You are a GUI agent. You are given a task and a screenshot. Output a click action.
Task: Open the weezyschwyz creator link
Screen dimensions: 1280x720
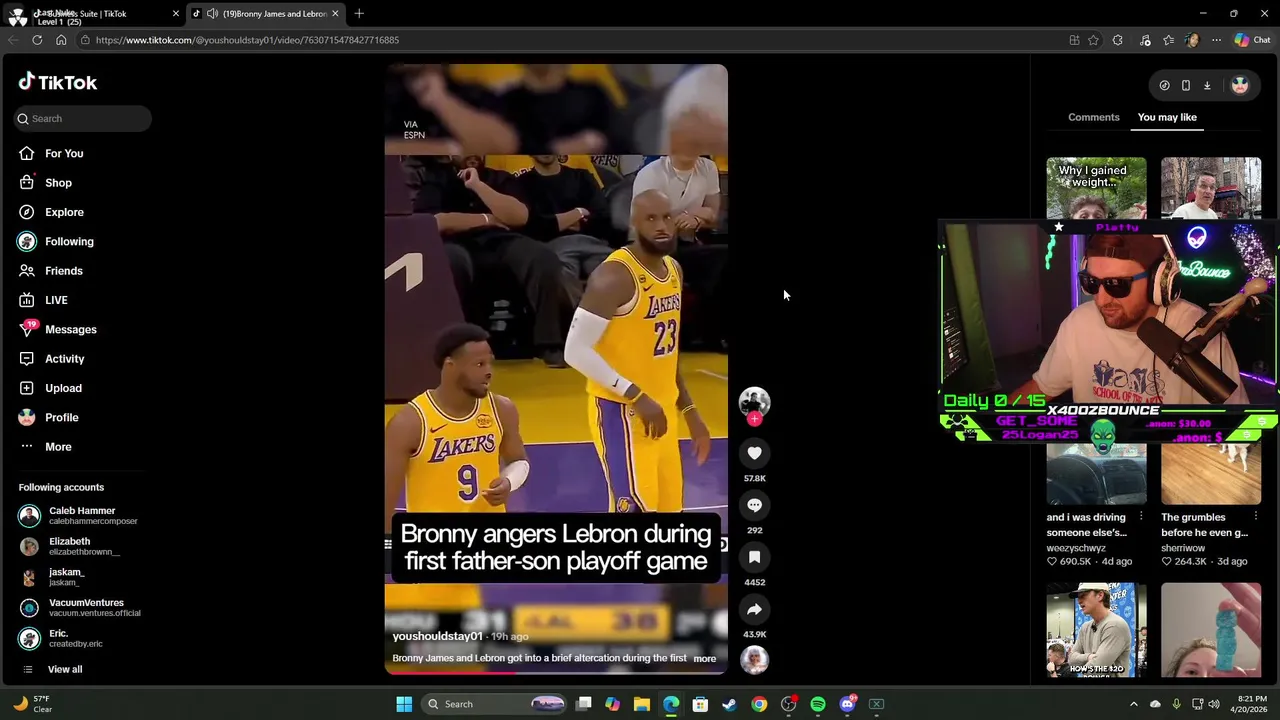coord(1076,548)
